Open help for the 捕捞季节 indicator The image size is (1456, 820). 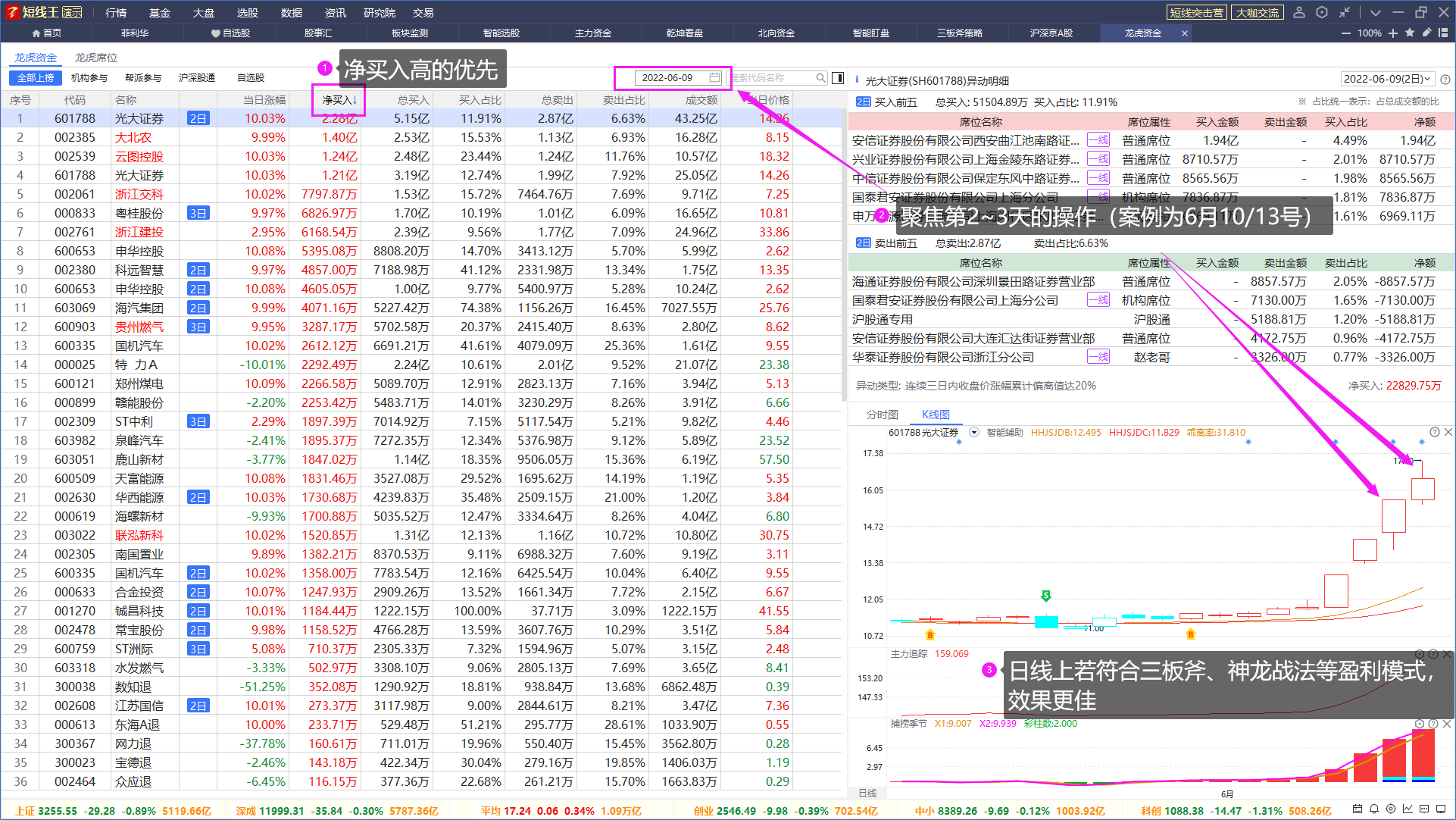tap(1433, 724)
